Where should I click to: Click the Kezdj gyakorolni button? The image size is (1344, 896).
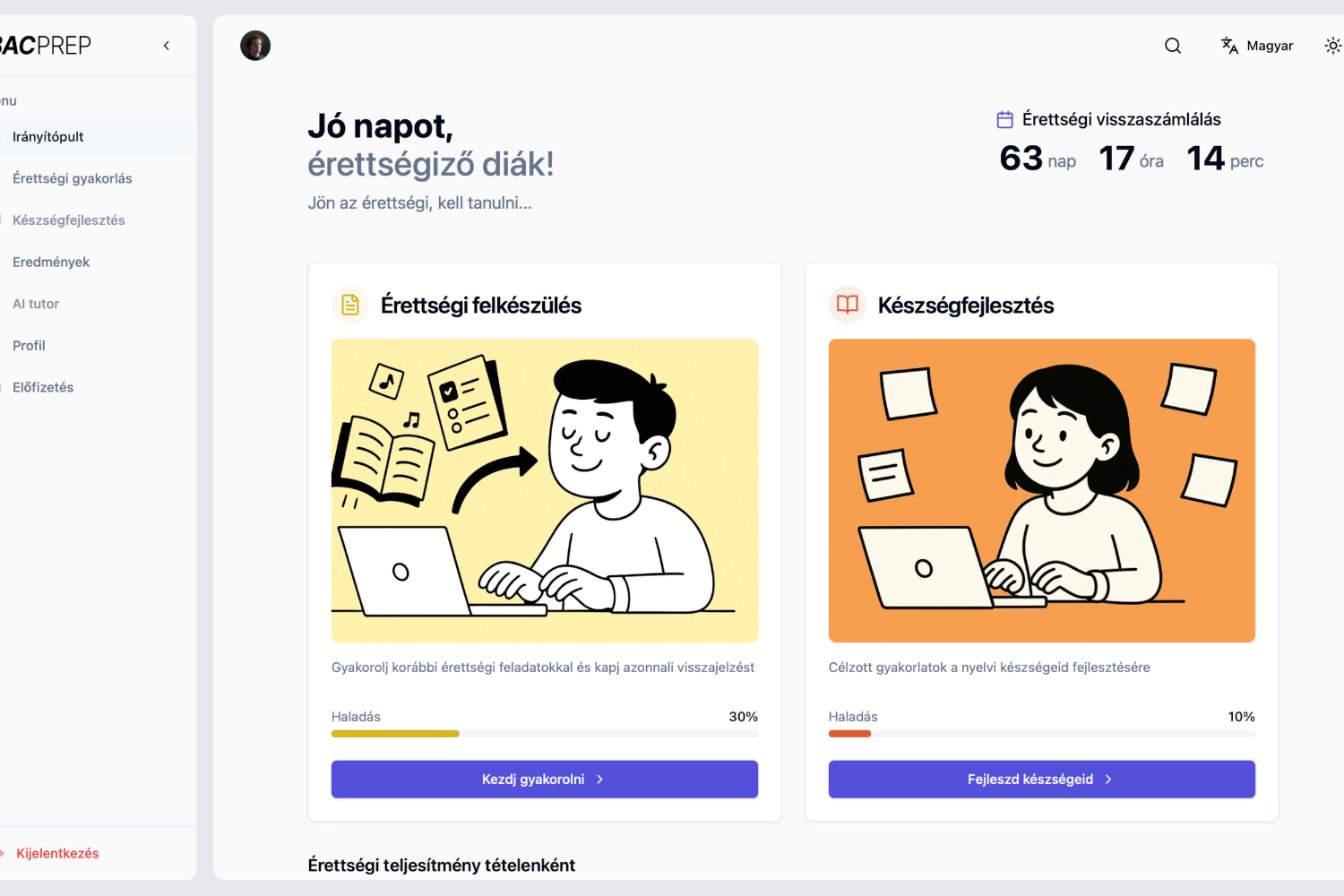[545, 780]
